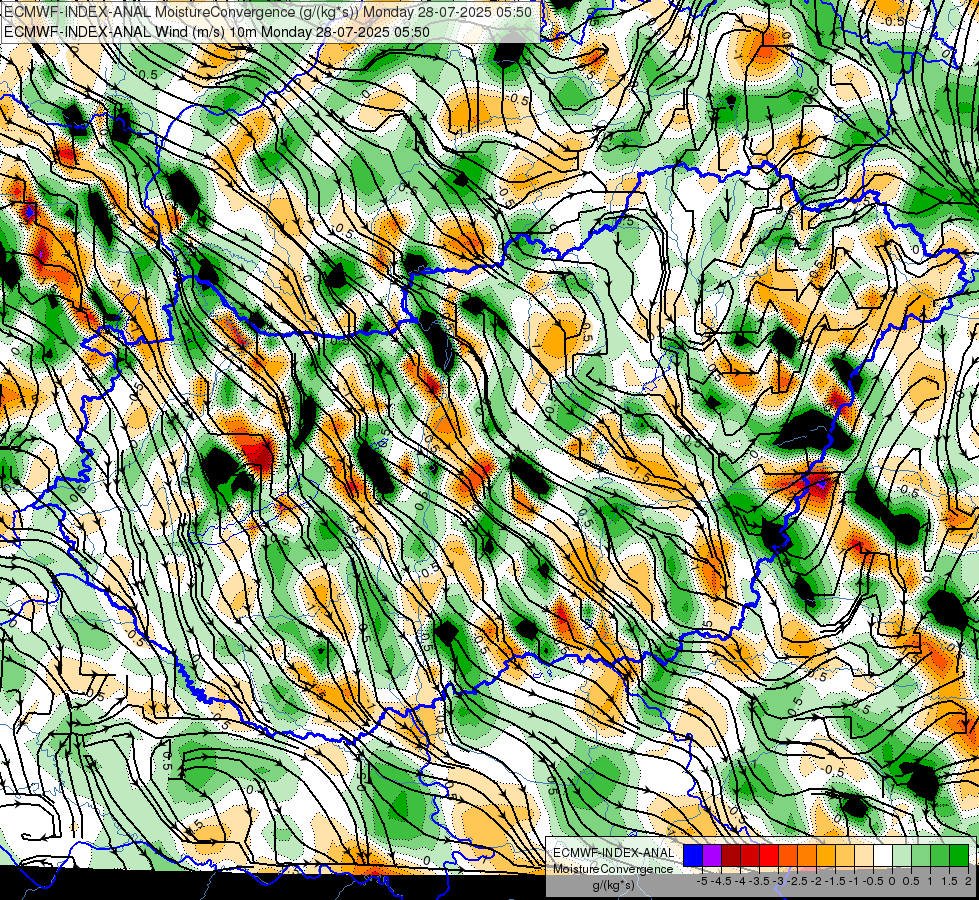Click the 'g/(kg*s)' unit label in legend
Screen dimensions: 979x900
614,886
